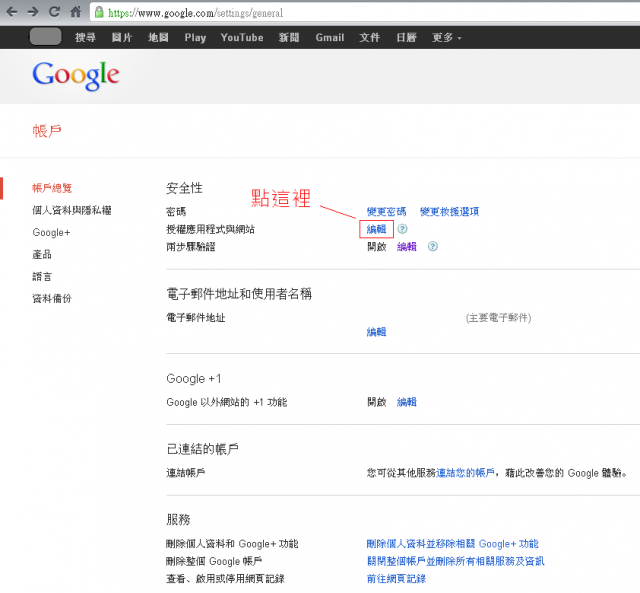Screen dimensions: 640x593
Task: Select 個人資料與隱私權 in the sidebar
Action: [x=72, y=210]
